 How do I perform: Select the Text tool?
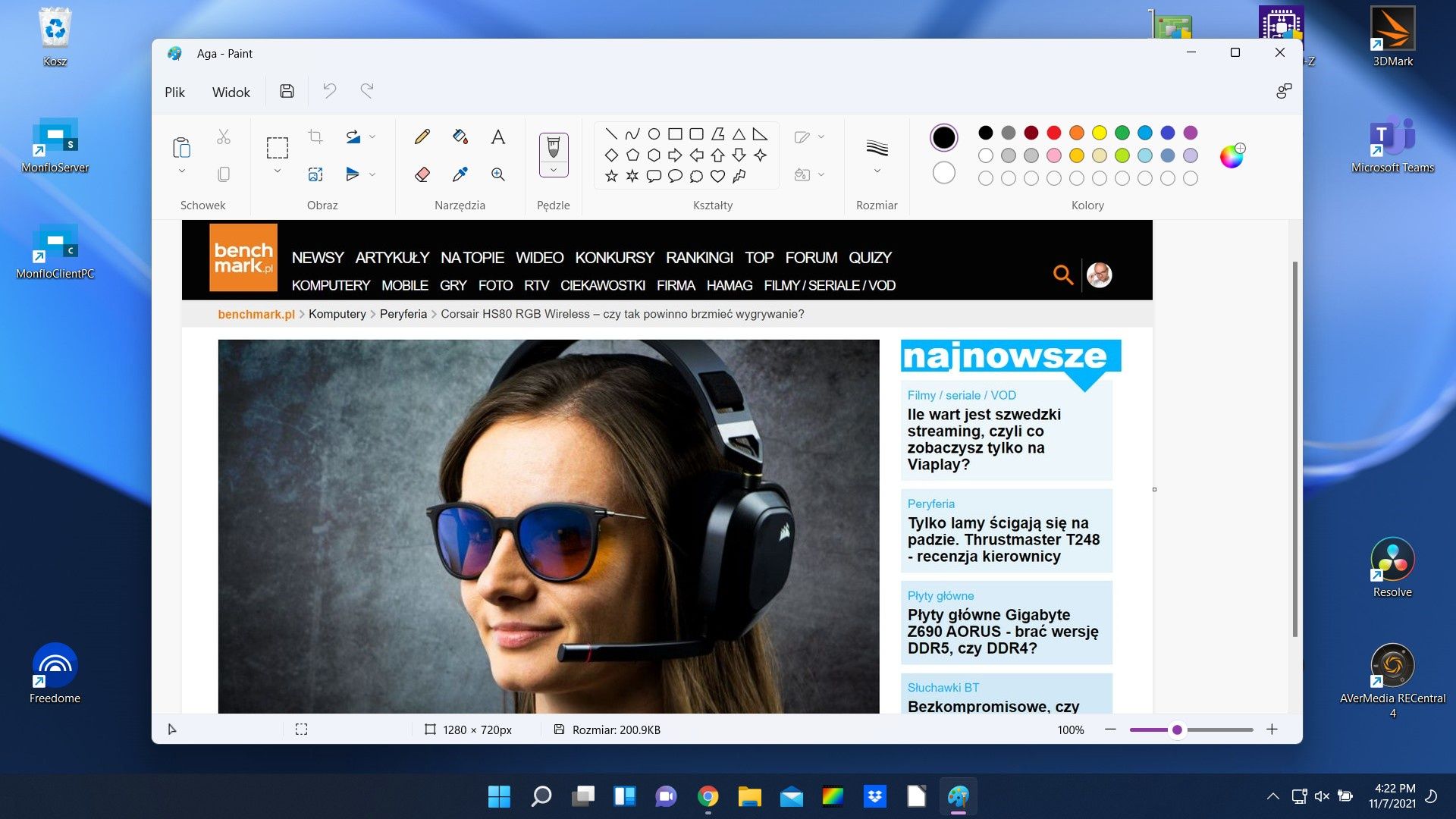coord(497,136)
